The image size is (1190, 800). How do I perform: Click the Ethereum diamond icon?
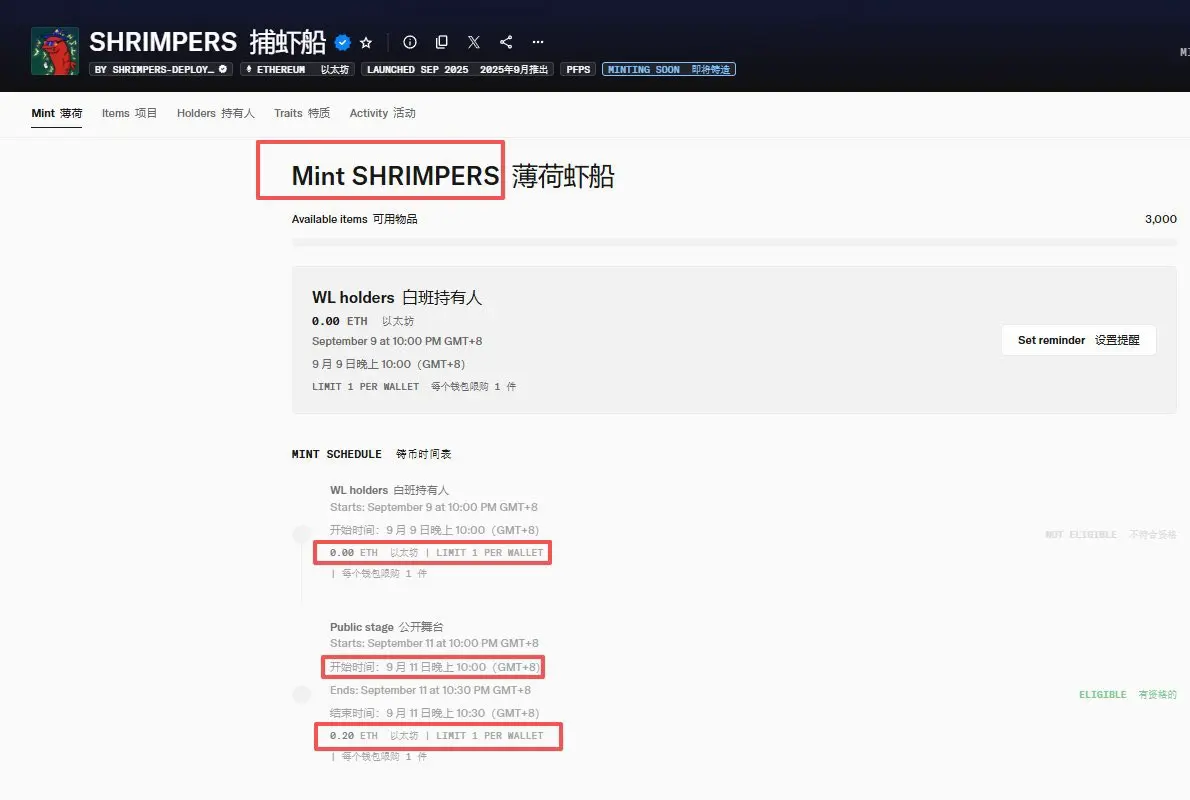tap(249, 69)
